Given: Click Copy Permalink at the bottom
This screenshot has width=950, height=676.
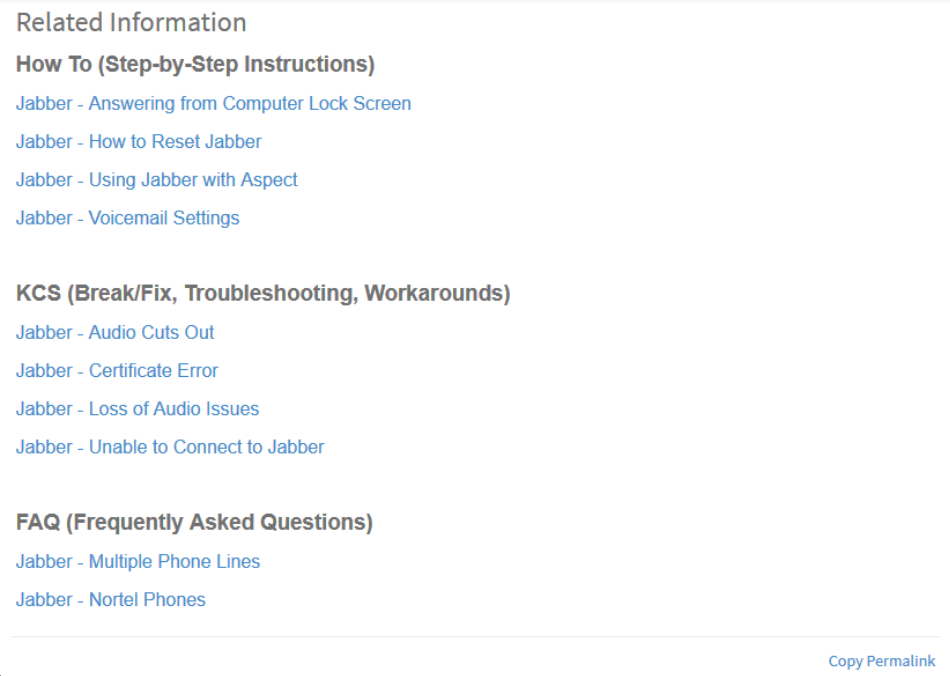Looking at the screenshot, I should (x=882, y=660).
